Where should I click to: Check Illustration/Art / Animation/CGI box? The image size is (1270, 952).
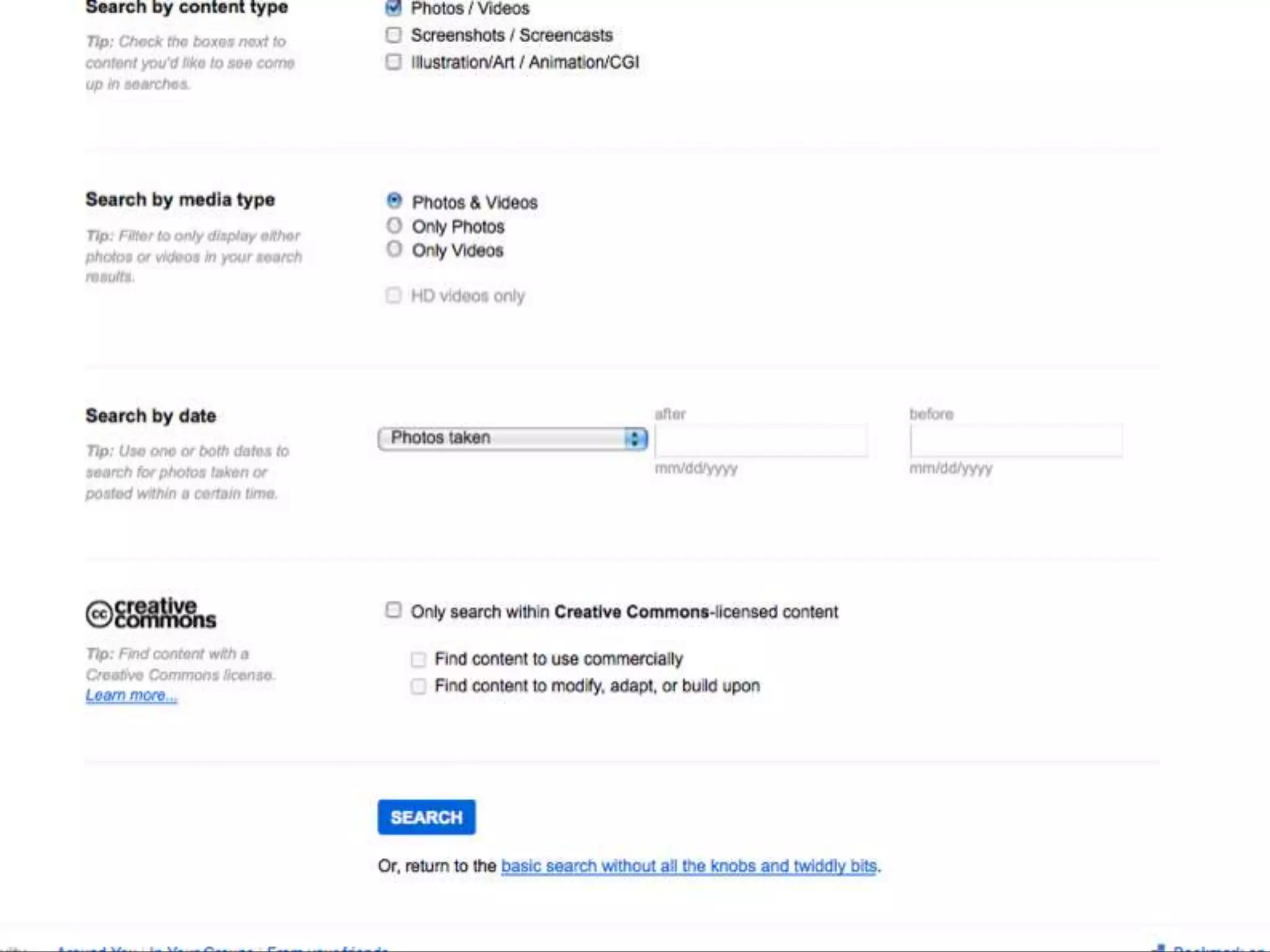(393, 62)
